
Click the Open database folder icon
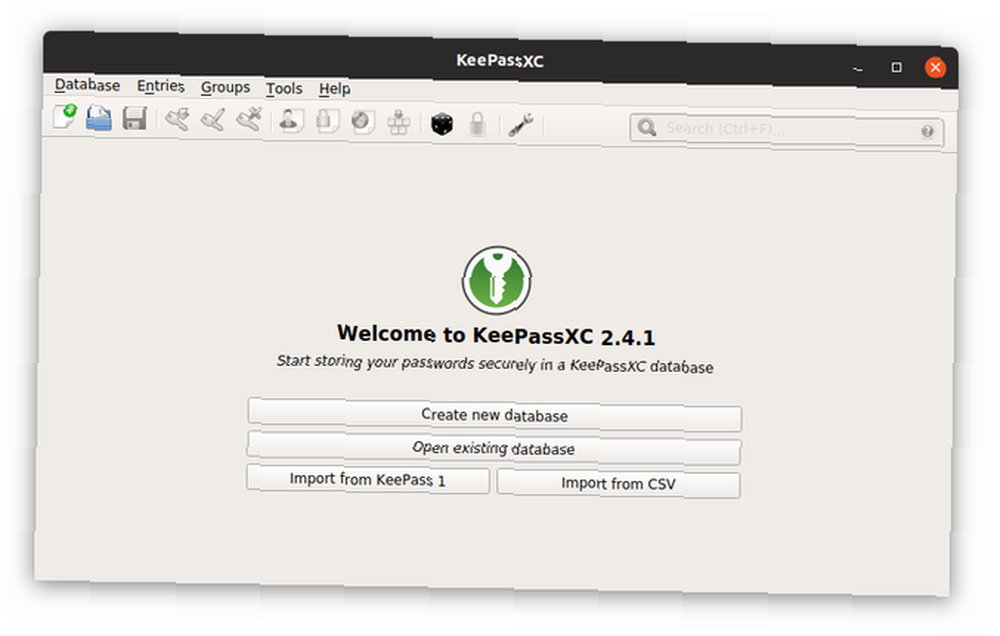99,119
